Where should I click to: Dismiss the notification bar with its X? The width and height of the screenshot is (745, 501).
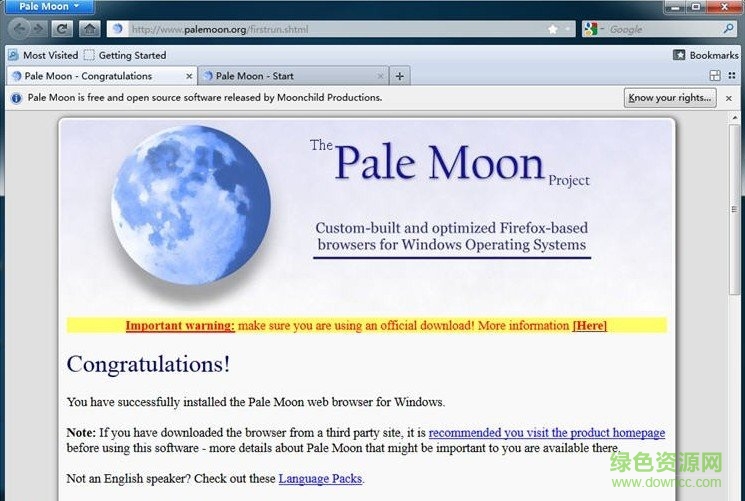point(729,98)
